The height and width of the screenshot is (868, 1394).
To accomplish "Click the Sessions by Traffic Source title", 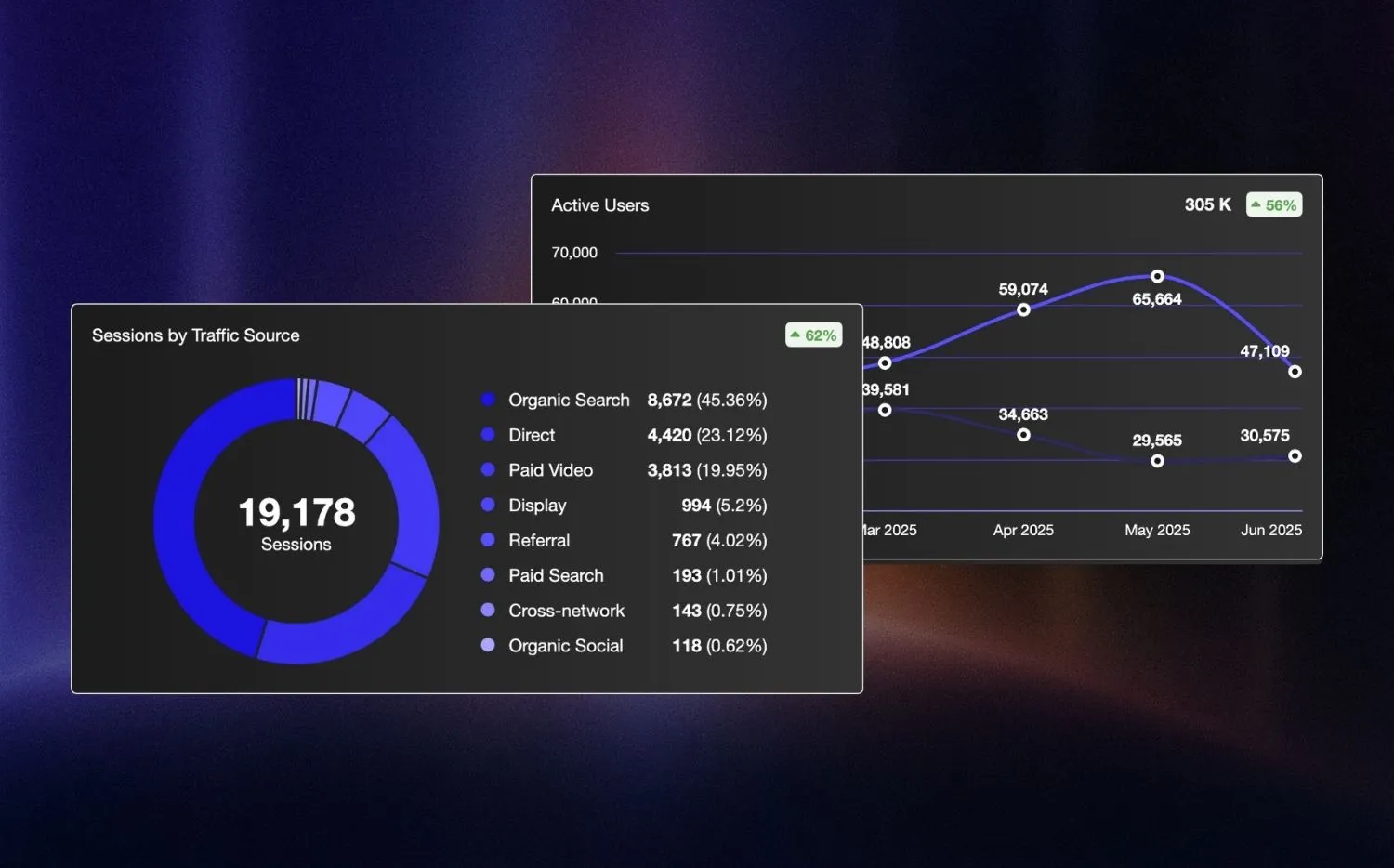I will pos(195,335).
